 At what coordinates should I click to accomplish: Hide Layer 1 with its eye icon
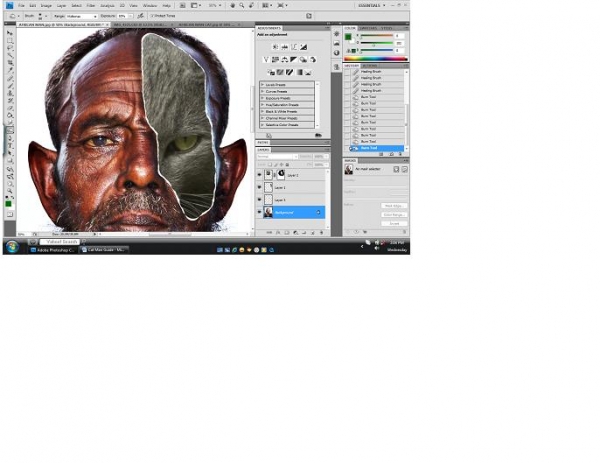tap(259, 187)
